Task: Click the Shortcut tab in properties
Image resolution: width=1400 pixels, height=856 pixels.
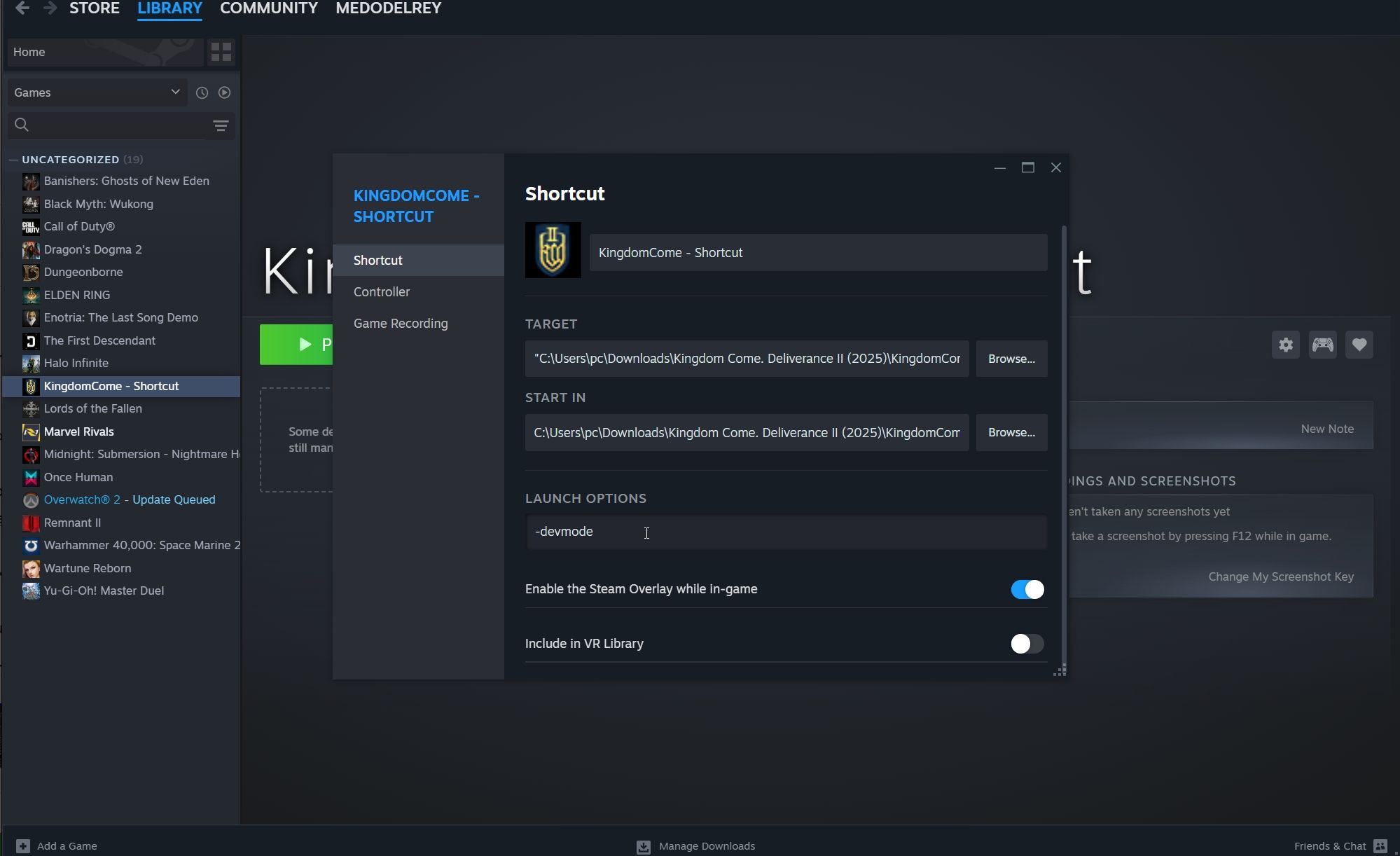Action: 377,259
